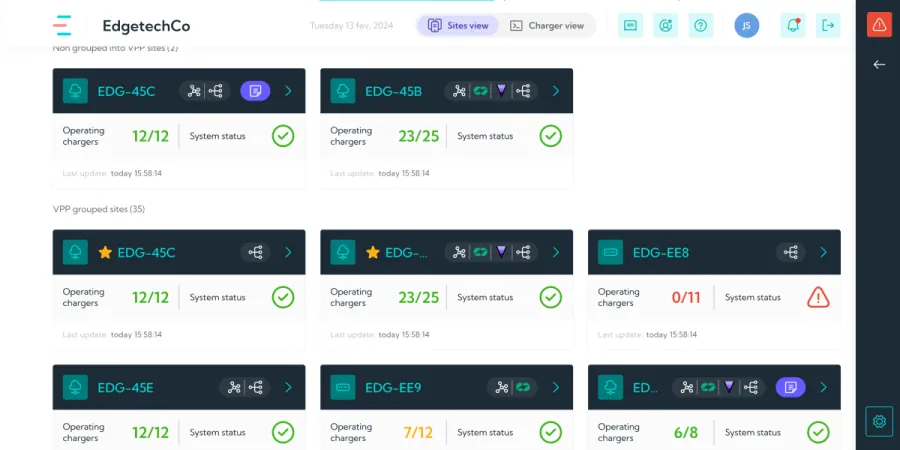The height and width of the screenshot is (450, 900).
Task: Click the hierarchy icon on EDG-45E card
Action: coord(255,387)
